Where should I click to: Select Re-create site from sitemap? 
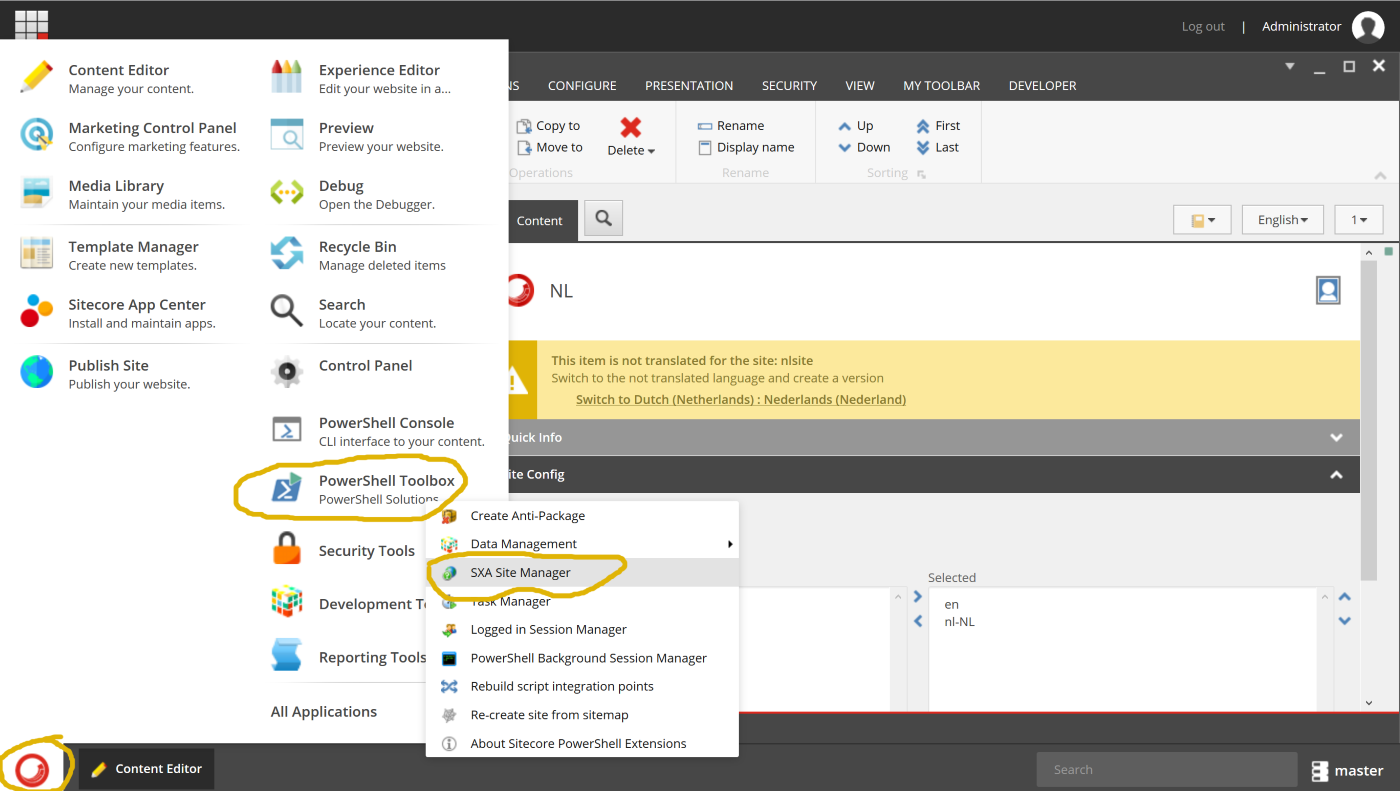tap(582, 715)
